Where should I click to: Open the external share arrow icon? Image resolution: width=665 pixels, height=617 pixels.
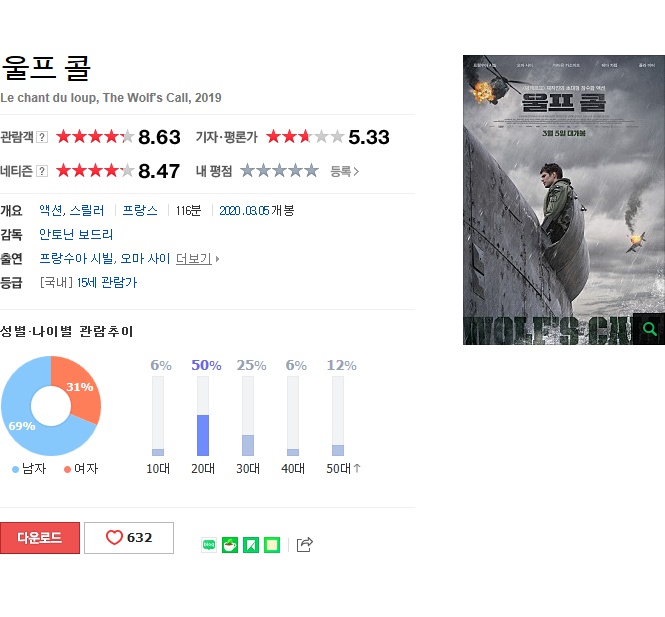click(x=305, y=544)
